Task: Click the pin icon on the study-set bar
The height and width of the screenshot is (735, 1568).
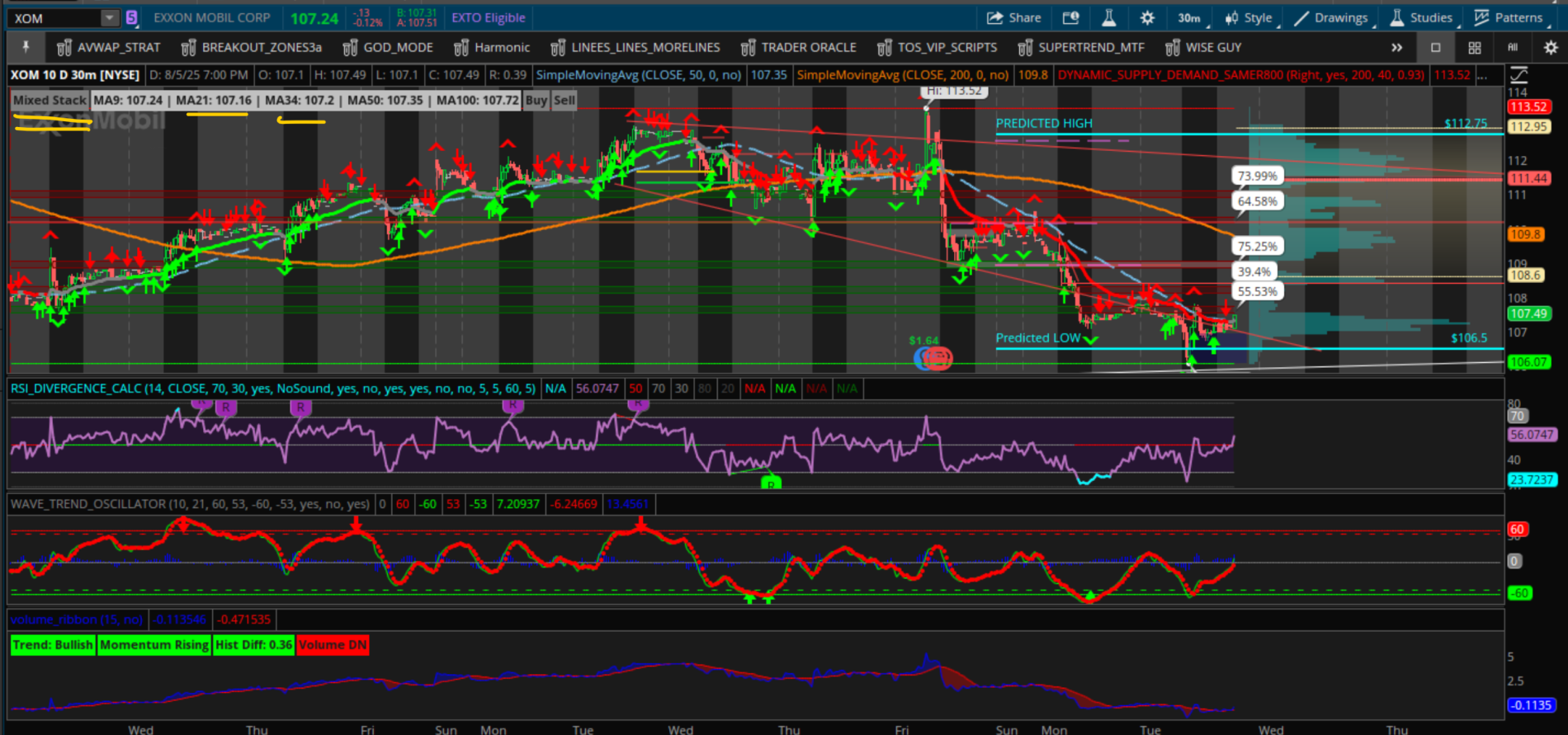Action: [26, 47]
